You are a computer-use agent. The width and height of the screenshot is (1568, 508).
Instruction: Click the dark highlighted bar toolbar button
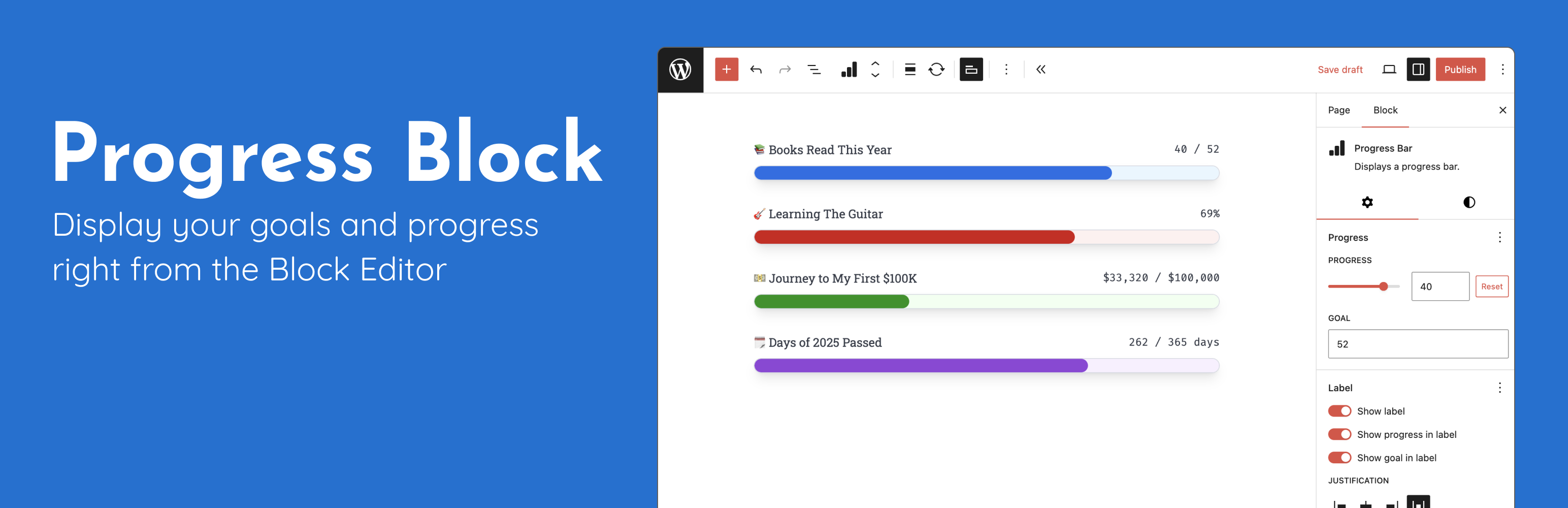971,70
